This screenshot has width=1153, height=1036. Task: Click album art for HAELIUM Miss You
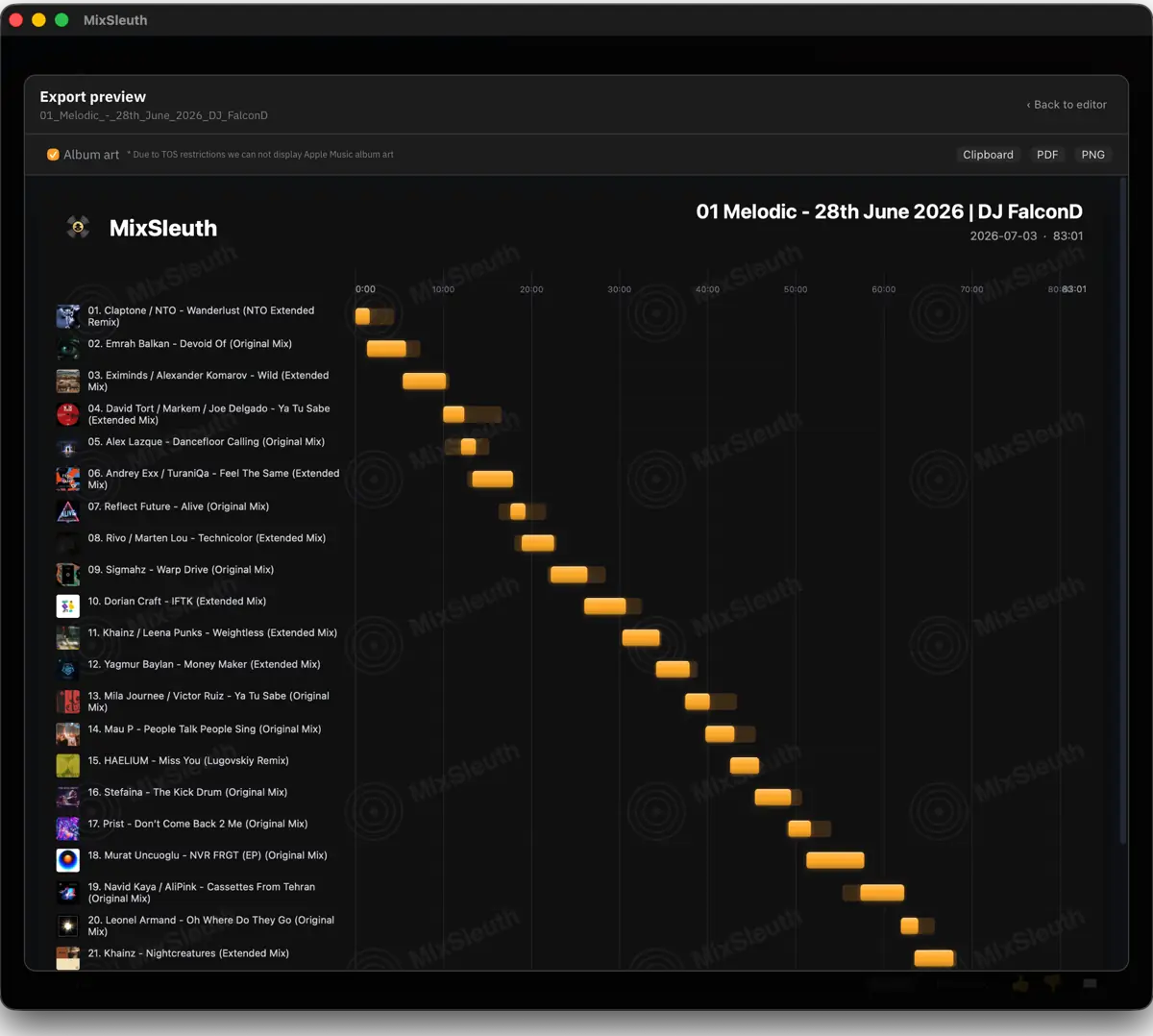[67, 766]
